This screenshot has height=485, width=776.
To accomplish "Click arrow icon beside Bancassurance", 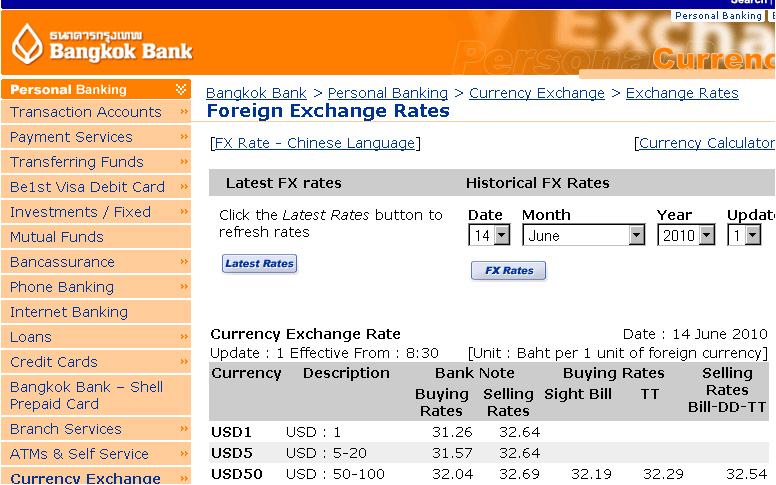I will tap(184, 261).
